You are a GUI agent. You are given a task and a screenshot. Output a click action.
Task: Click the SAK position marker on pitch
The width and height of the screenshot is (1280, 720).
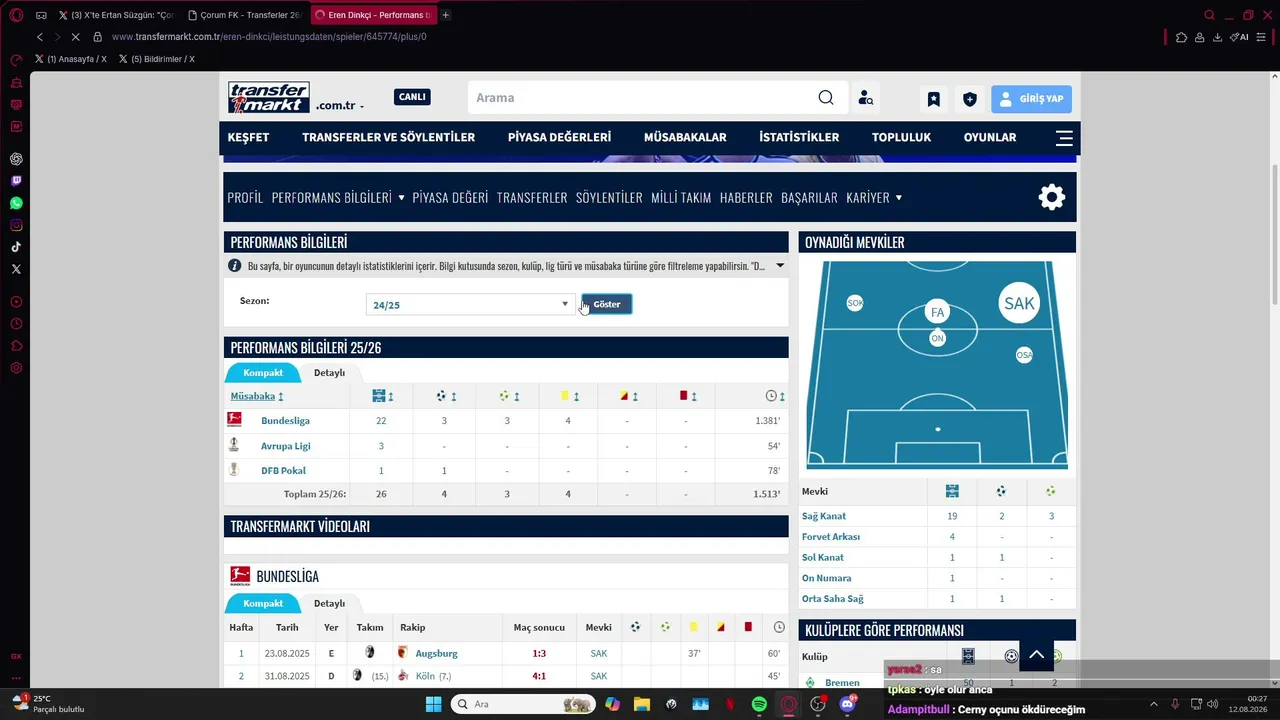tap(1019, 303)
